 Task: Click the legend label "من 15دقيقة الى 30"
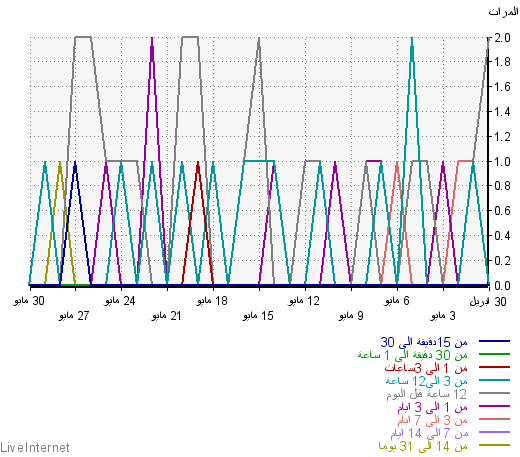click(x=424, y=342)
